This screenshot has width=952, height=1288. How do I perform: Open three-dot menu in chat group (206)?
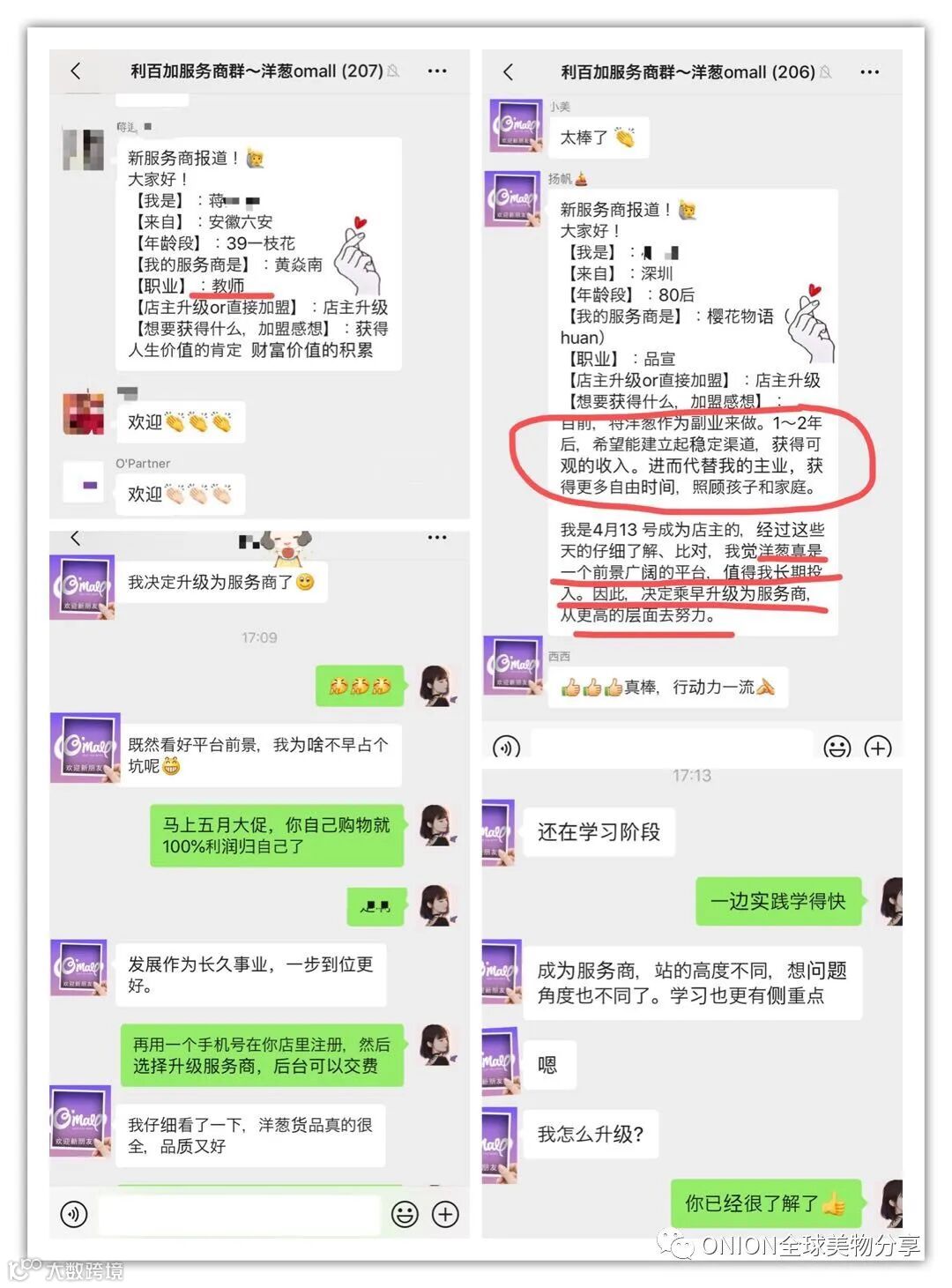pyautogui.click(x=869, y=72)
